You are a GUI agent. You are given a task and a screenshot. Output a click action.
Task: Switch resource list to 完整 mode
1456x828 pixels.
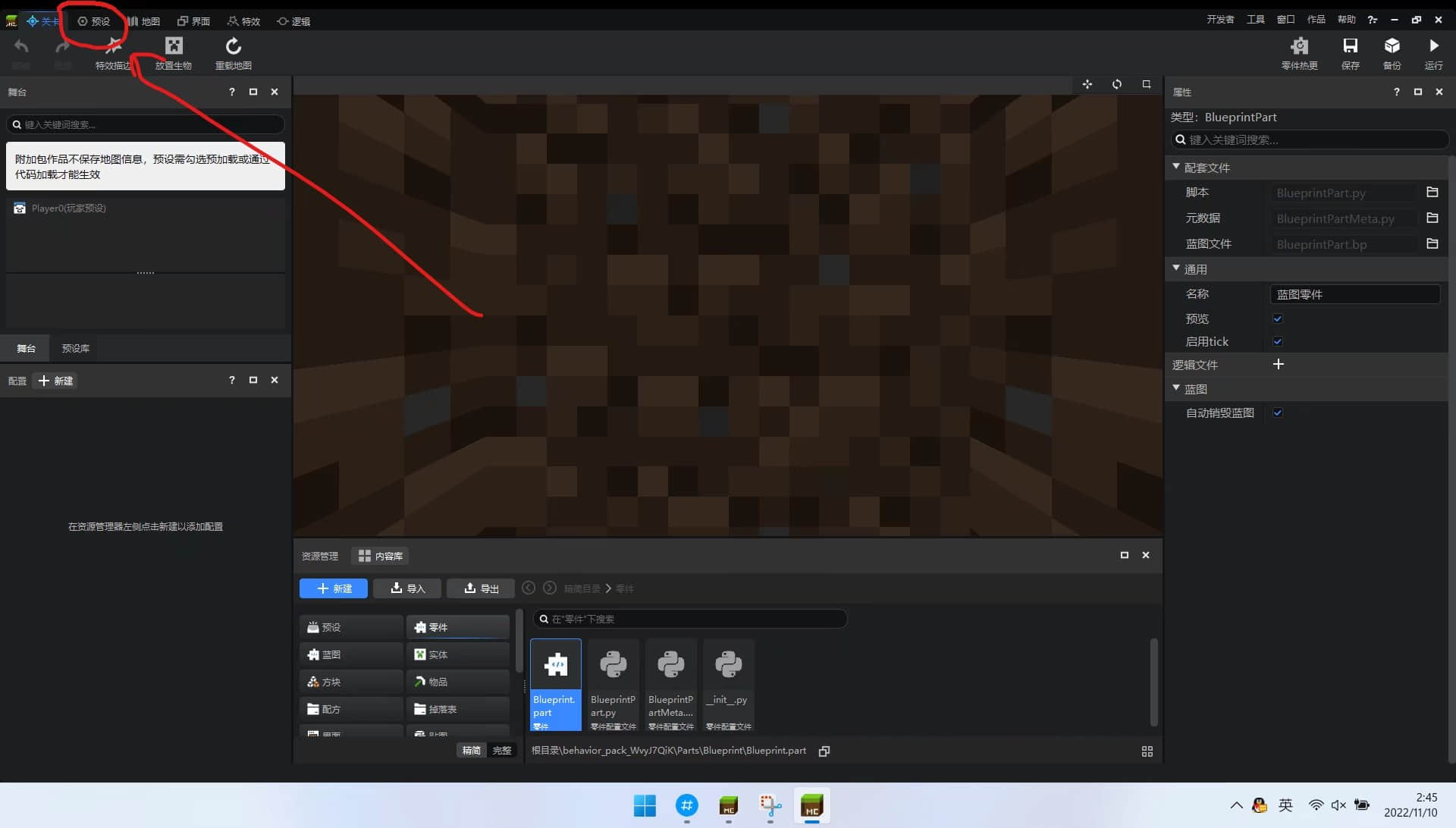pyautogui.click(x=502, y=751)
